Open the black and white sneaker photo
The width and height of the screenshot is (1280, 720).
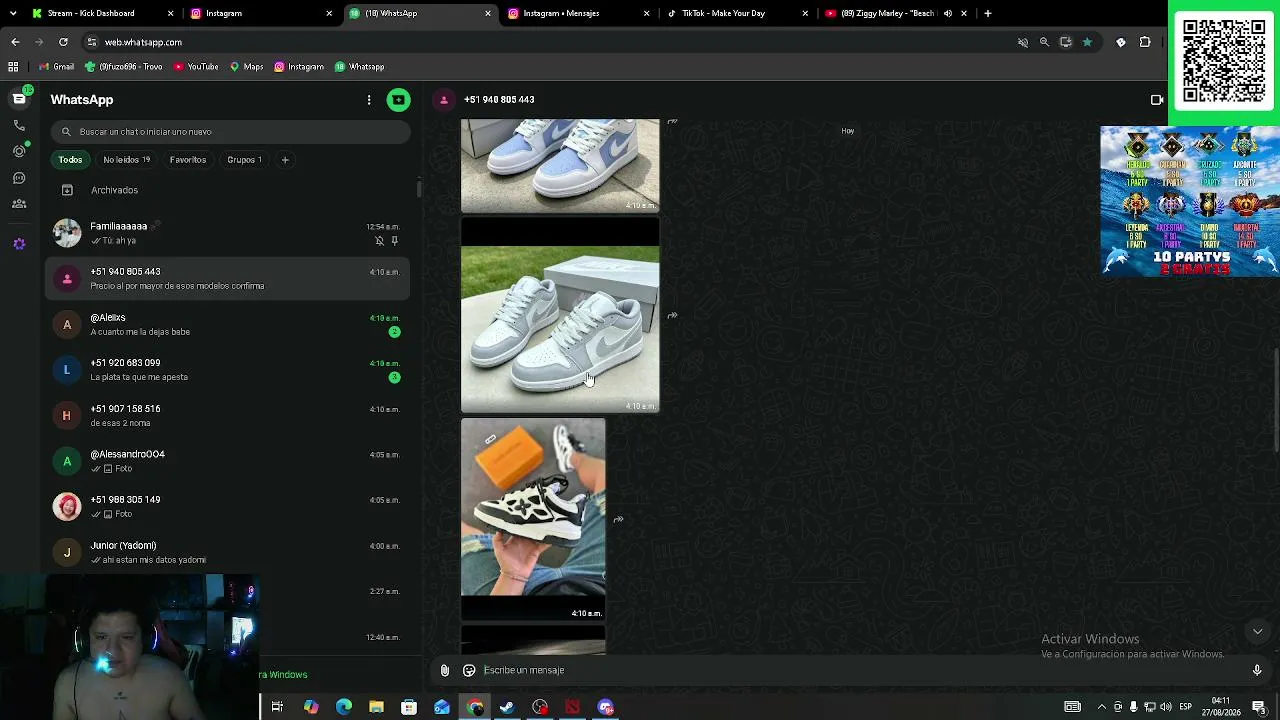[533, 519]
